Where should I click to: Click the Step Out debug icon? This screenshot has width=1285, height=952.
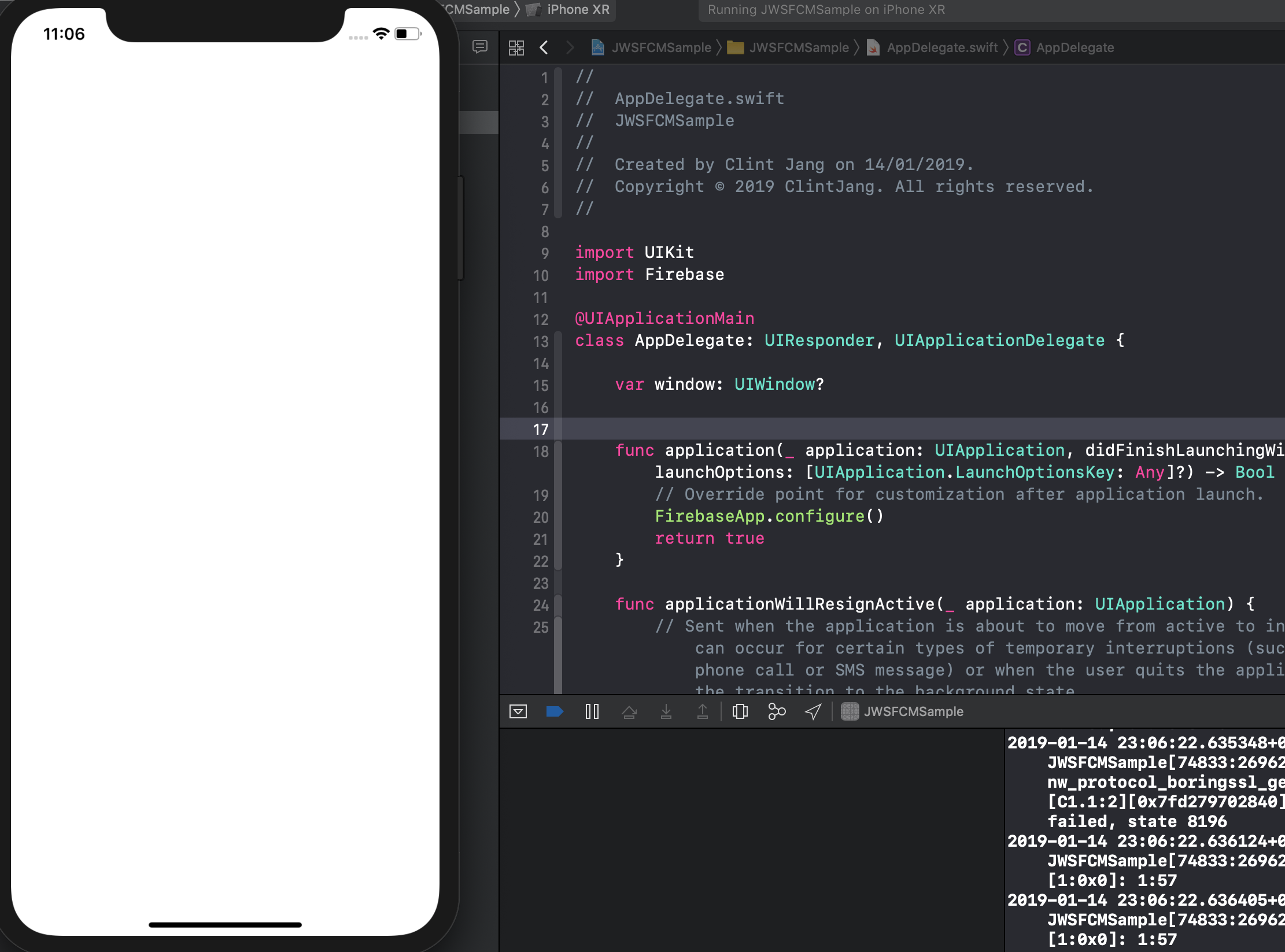coord(703,711)
